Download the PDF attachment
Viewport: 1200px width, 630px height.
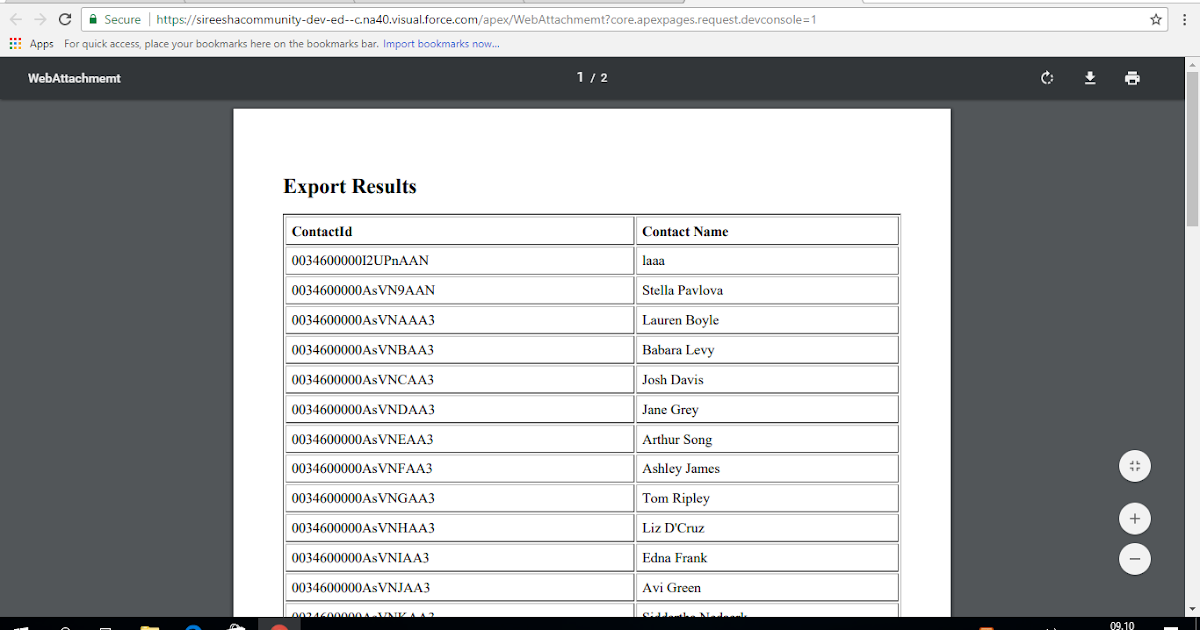click(1090, 77)
